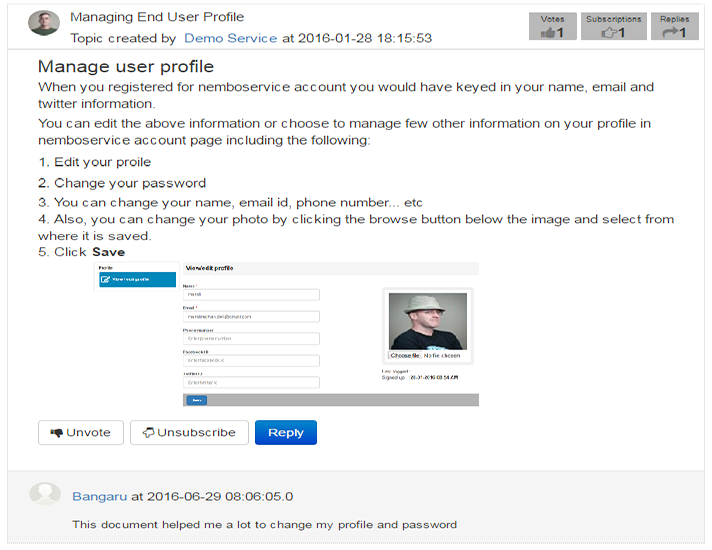Click the Subscriptions hand-pointer counter icon

608,33
